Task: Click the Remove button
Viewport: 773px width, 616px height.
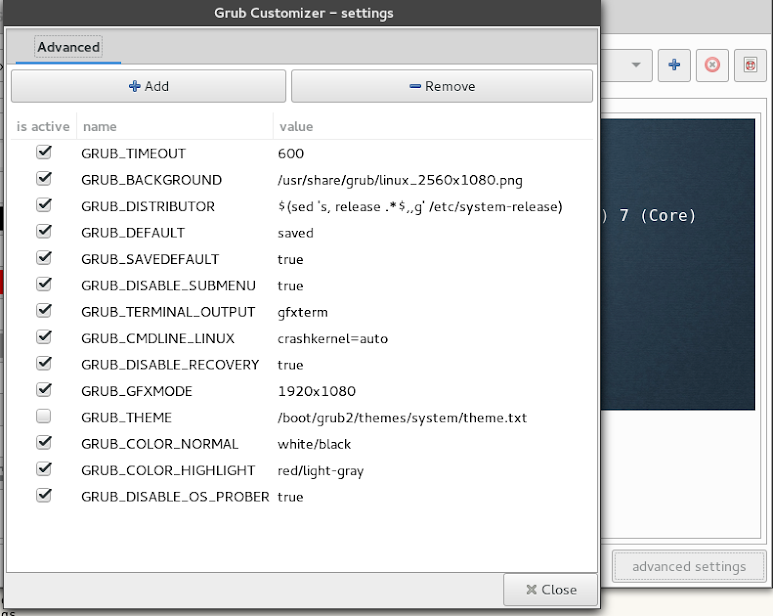Action: 442,86
